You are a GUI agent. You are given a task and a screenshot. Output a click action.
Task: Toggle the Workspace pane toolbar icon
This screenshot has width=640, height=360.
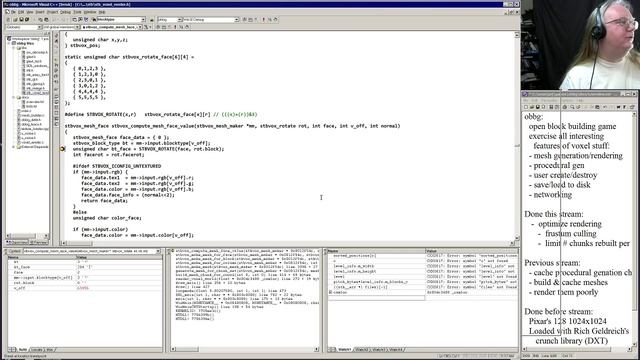click(74, 19)
